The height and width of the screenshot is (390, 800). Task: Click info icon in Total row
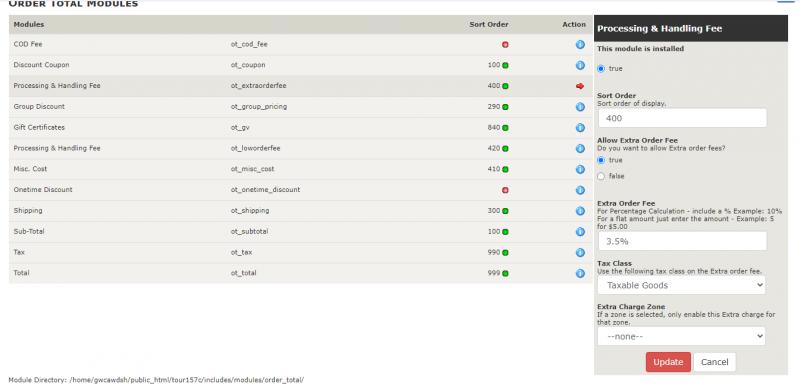(x=580, y=273)
